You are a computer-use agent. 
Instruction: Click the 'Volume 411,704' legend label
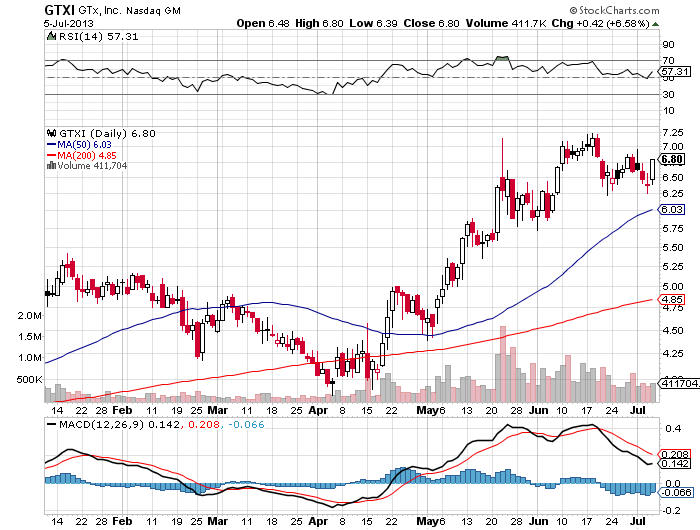pyautogui.click(x=92, y=166)
